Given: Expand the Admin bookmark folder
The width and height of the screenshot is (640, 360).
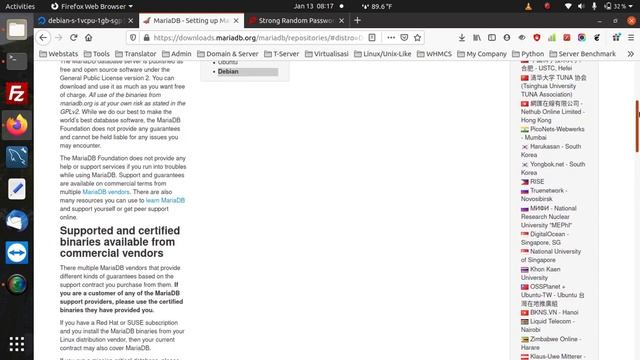Looking at the screenshot, I should point(176,53).
